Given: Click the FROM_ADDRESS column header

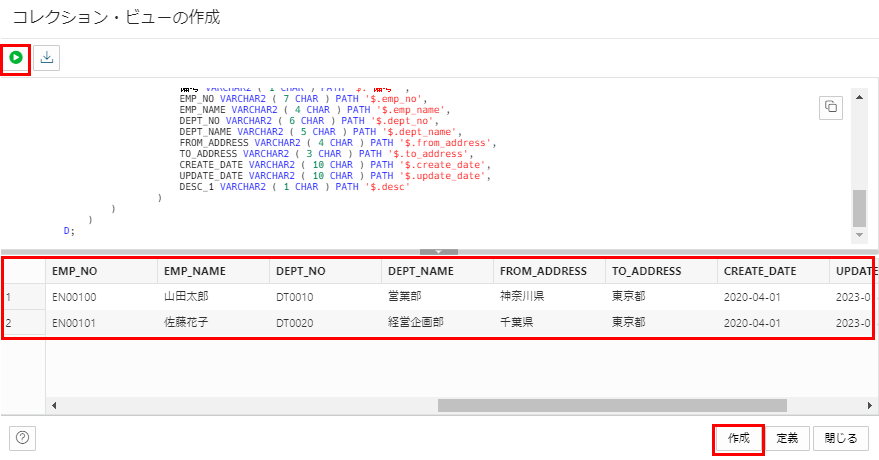Looking at the screenshot, I should (x=549, y=271).
